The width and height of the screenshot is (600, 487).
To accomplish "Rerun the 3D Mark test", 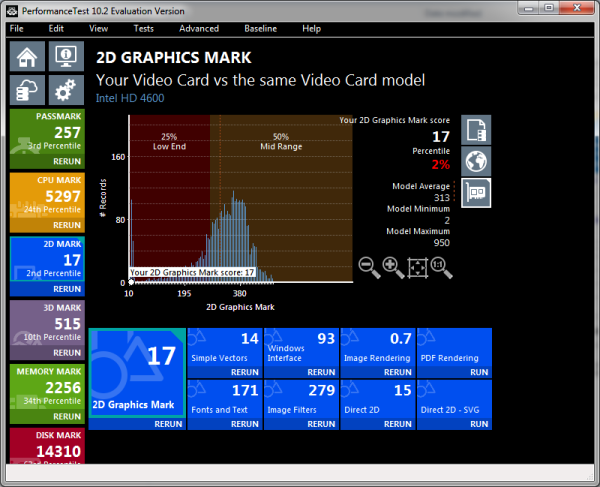I will [67, 353].
